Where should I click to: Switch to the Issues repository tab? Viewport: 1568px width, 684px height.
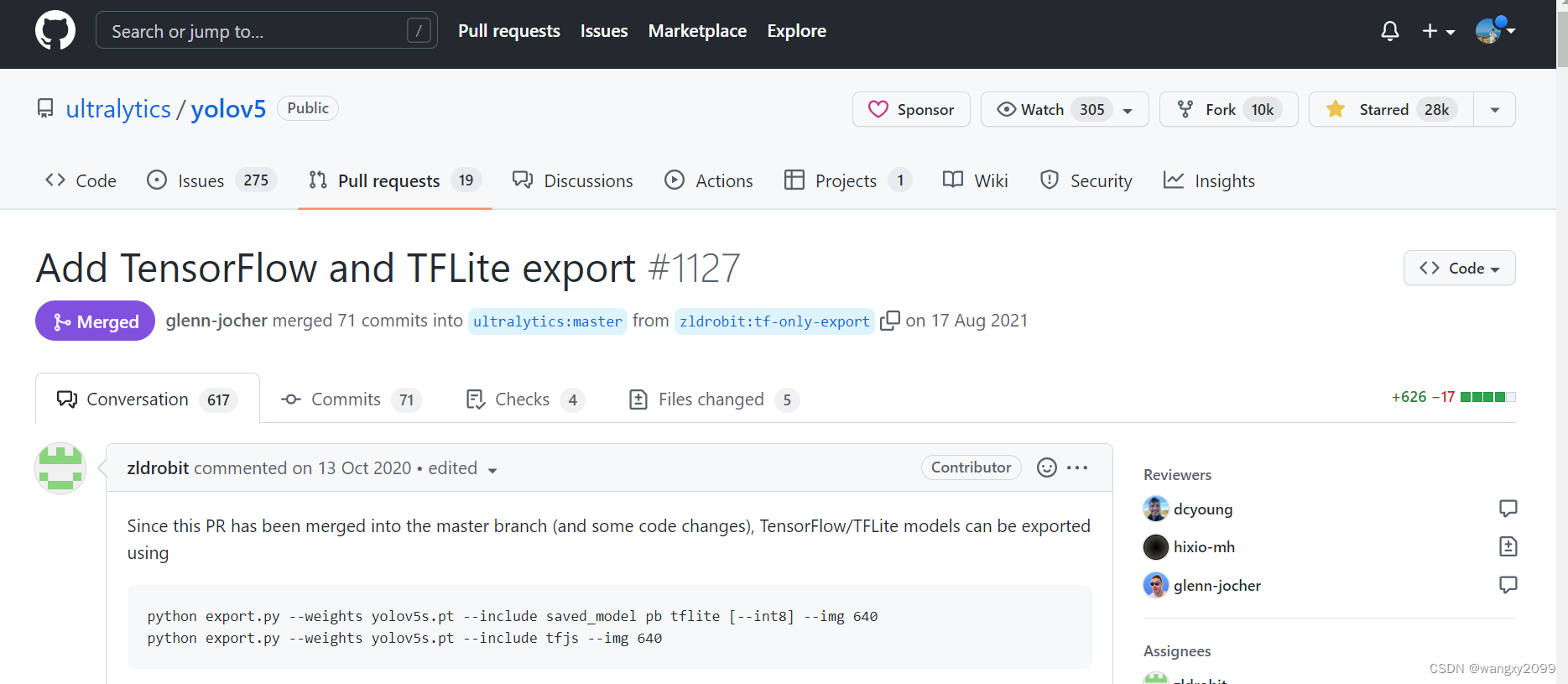pos(211,180)
